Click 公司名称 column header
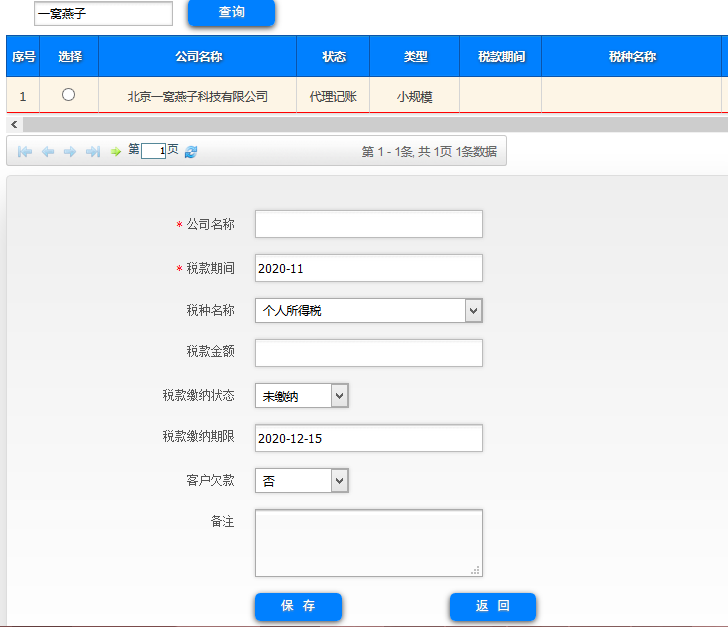Screen dimensions: 728x627 click(x=198, y=57)
